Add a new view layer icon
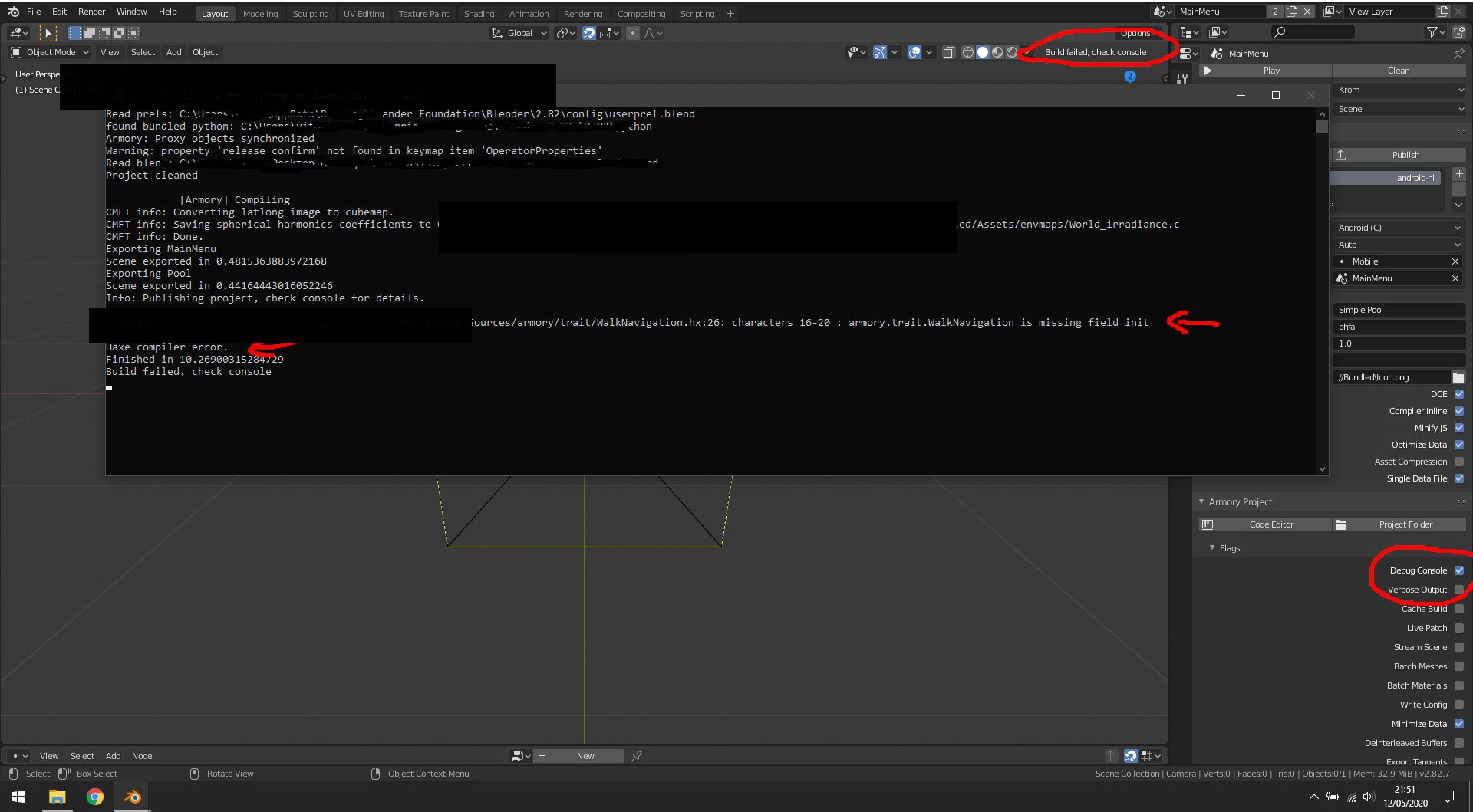The width and height of the screenshot is (1473, 812). click(1443, 12)
